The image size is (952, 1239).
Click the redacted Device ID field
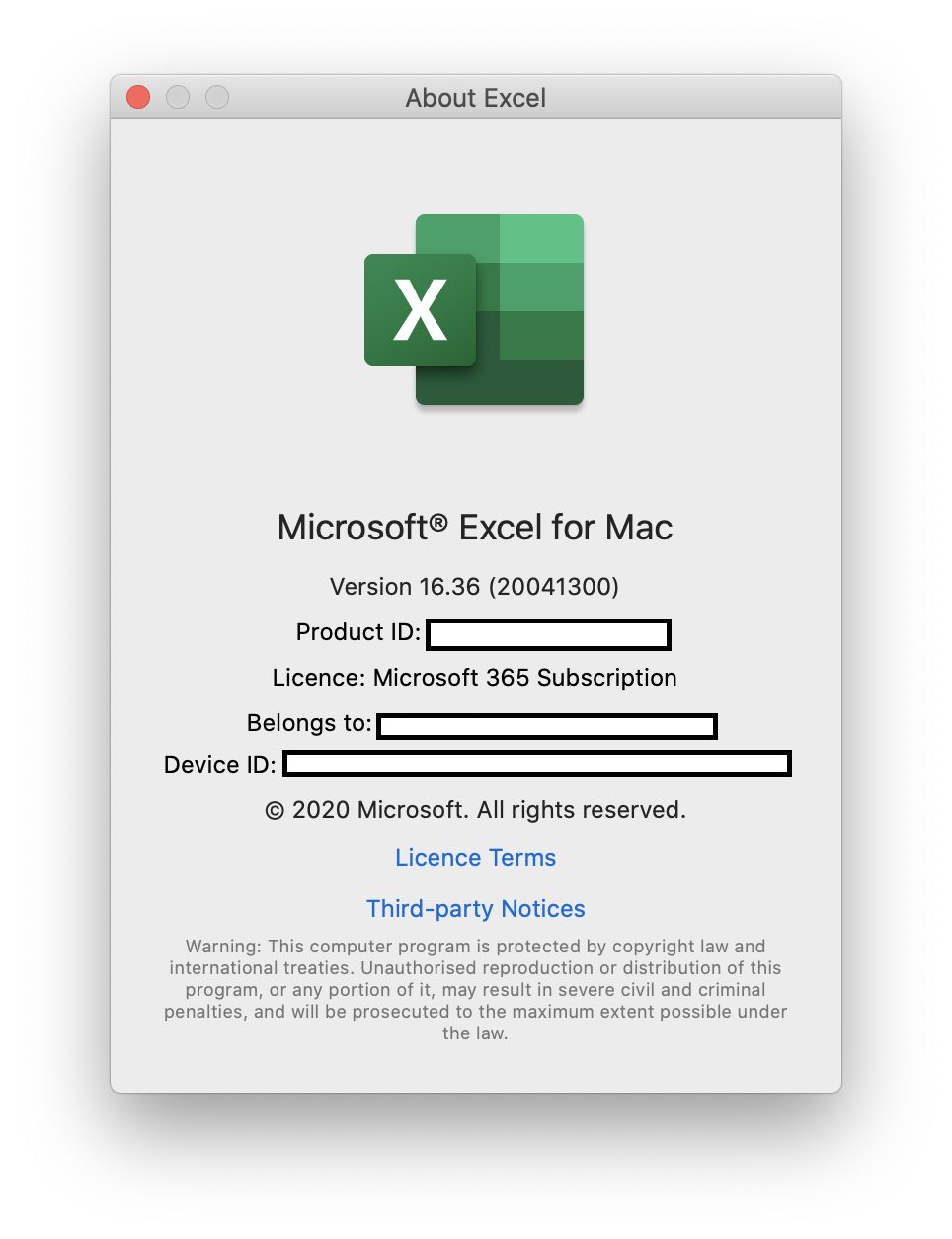pos(537,763)
